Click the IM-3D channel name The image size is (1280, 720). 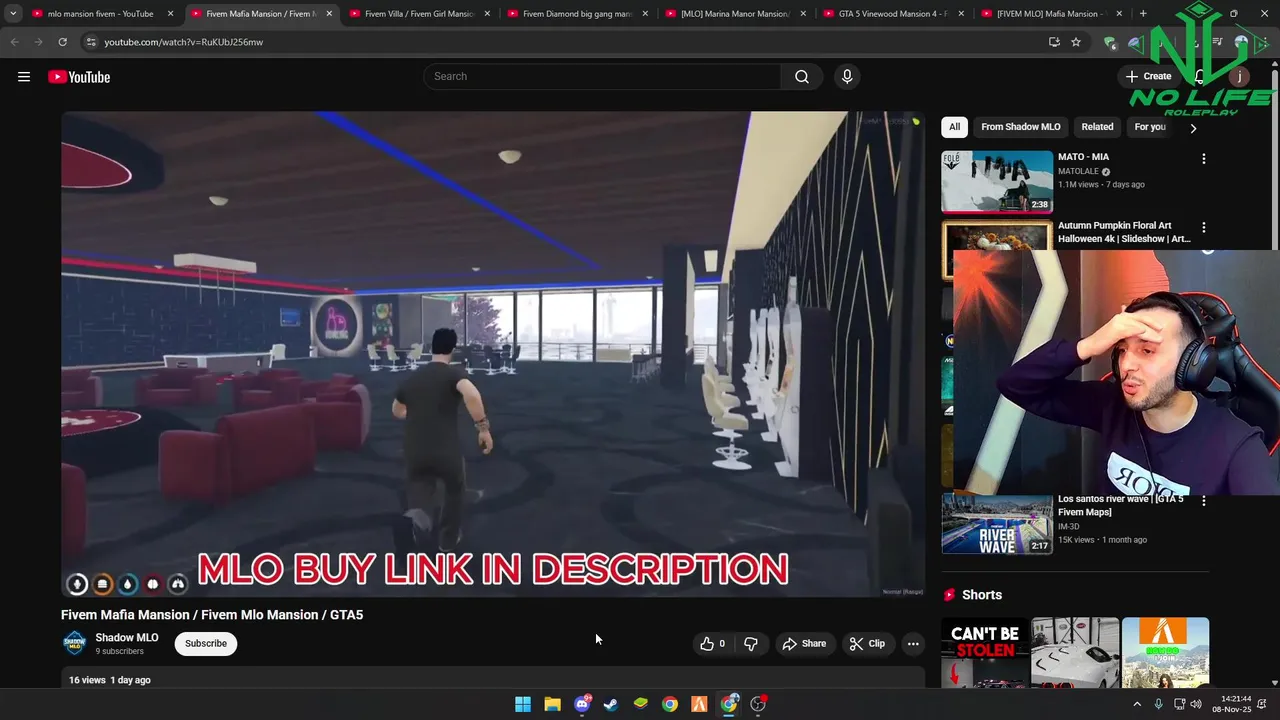(x=1069, y=527)
